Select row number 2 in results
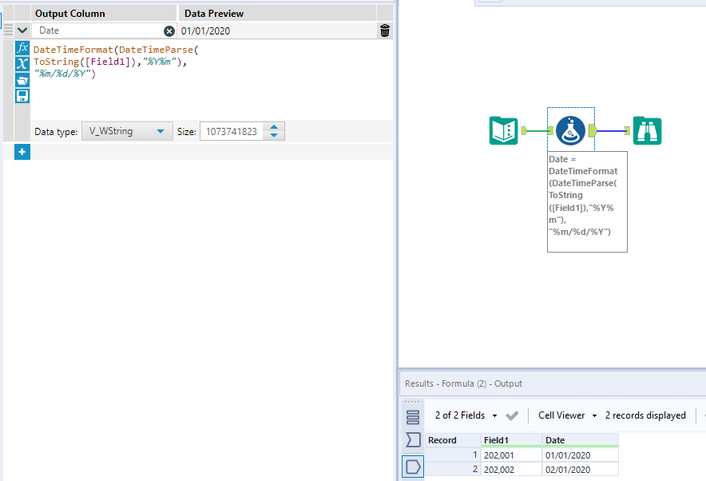Screen dimensions: 706x481 [x=453, y=469]
